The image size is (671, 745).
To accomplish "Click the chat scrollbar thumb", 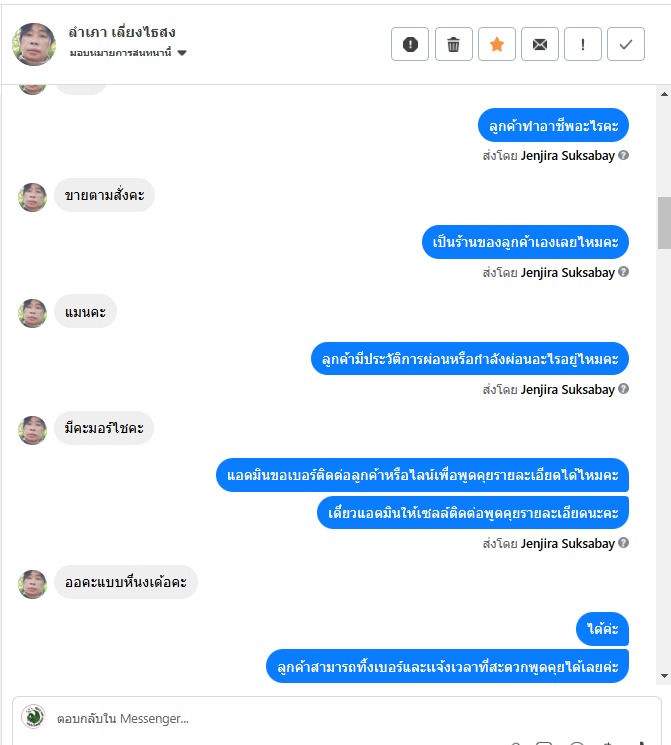I will tap(664, 223).
